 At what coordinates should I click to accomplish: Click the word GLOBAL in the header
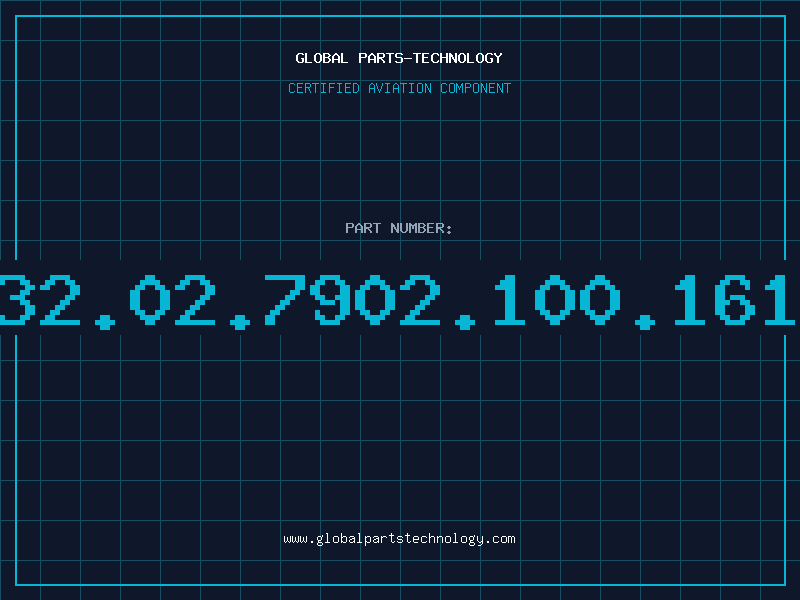click(321, 58)
